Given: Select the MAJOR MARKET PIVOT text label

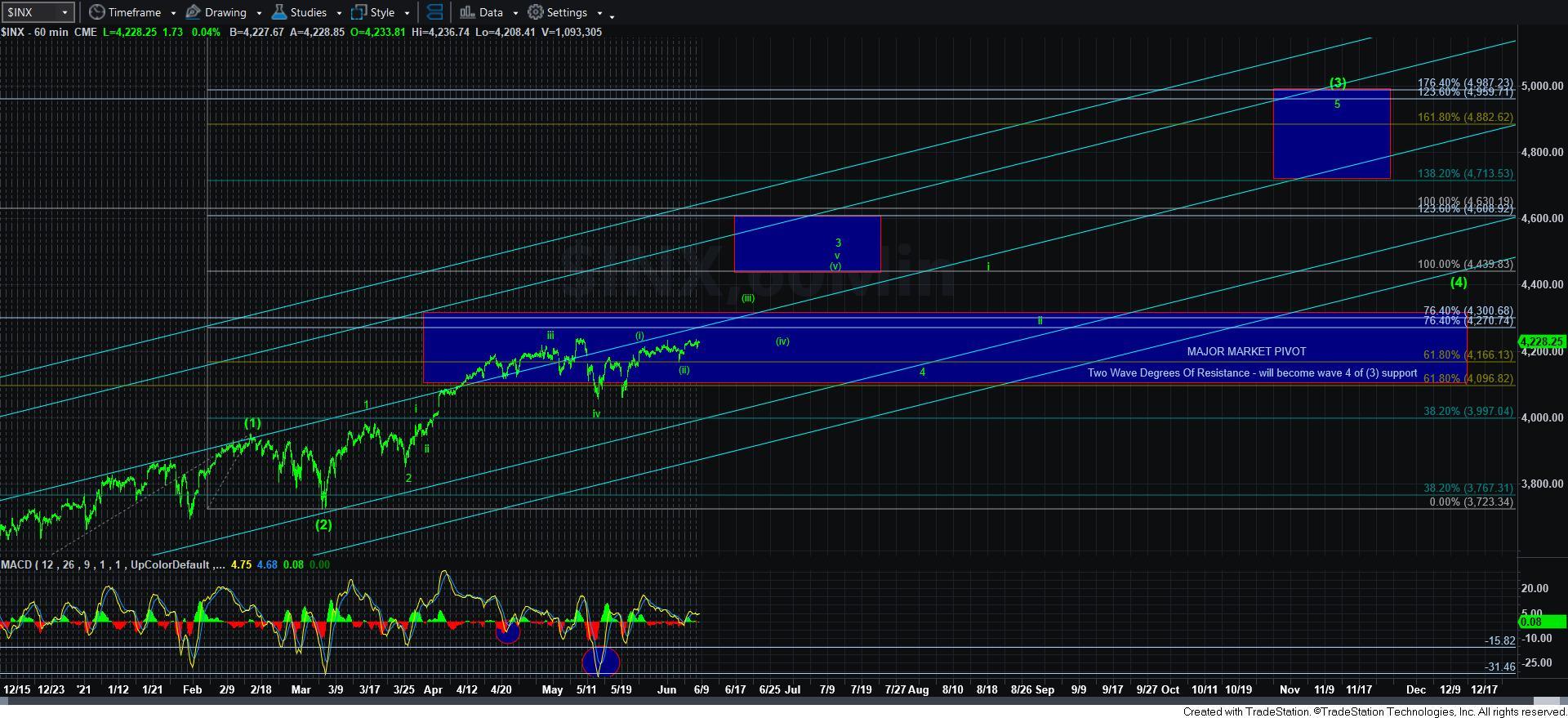Looking at the screenshot, I should (1246, 351).
